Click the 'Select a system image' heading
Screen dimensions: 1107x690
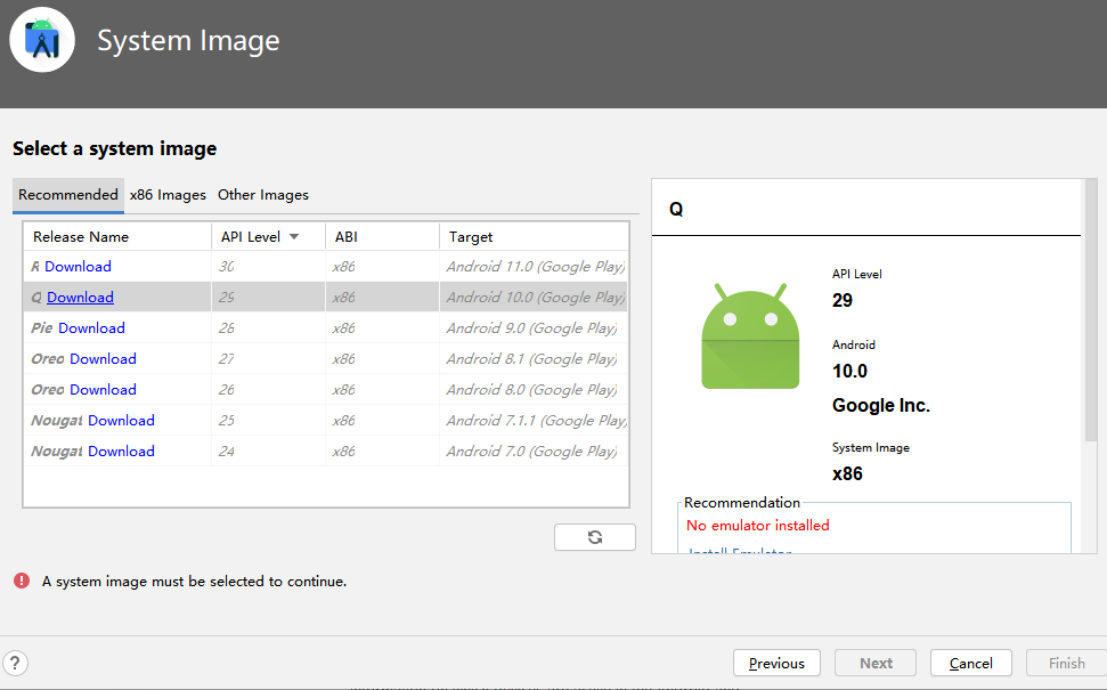114,148
